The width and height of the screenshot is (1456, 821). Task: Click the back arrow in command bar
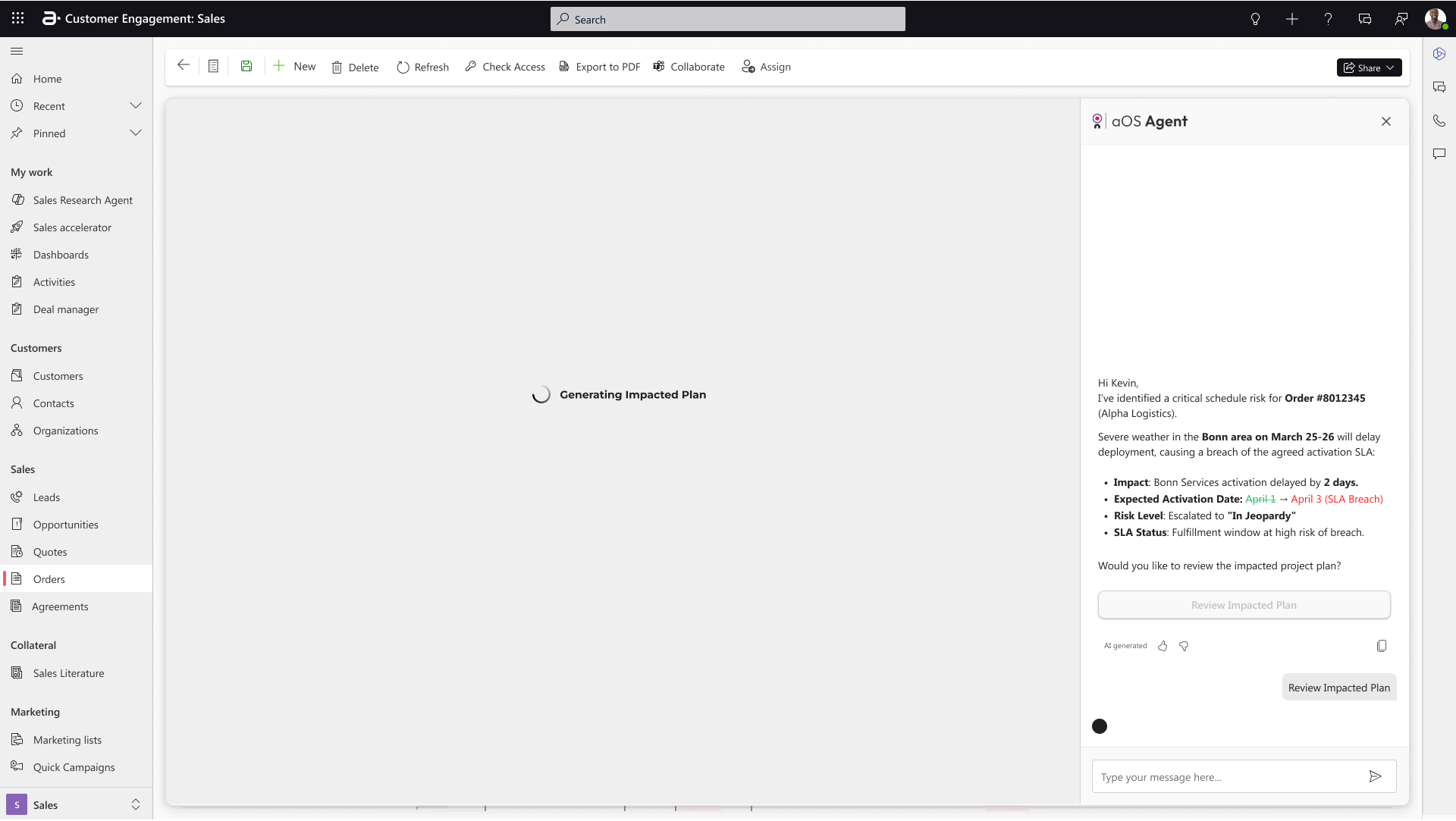tap(183, 66)
